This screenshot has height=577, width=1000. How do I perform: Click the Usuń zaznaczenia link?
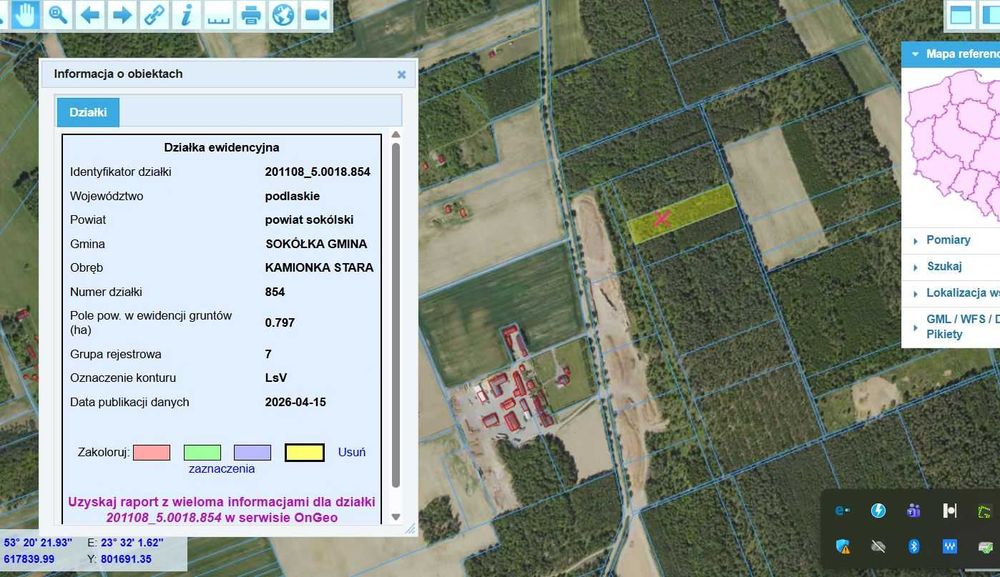(351, 452)
